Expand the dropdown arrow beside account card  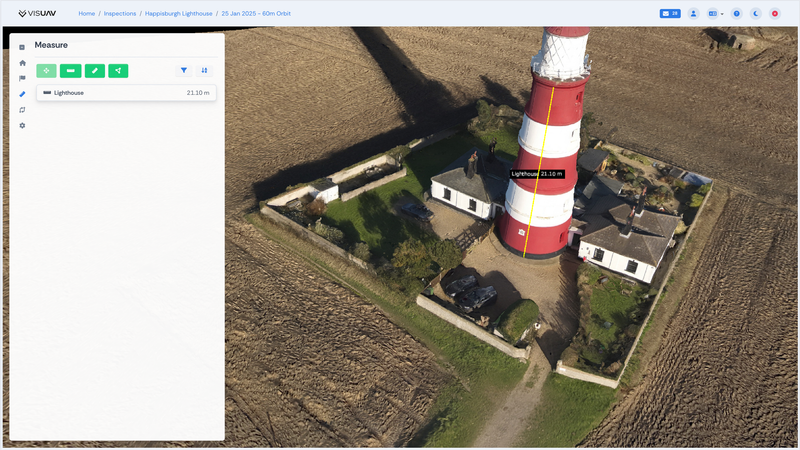pos(722,14)
